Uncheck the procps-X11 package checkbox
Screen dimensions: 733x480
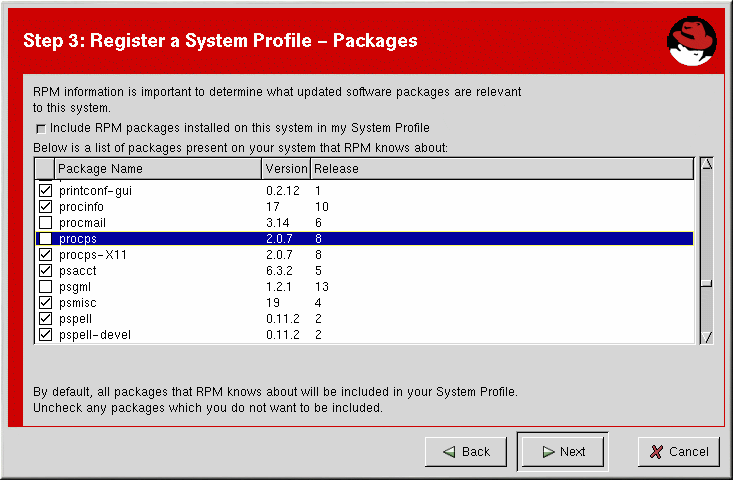(x=45, y=254)
